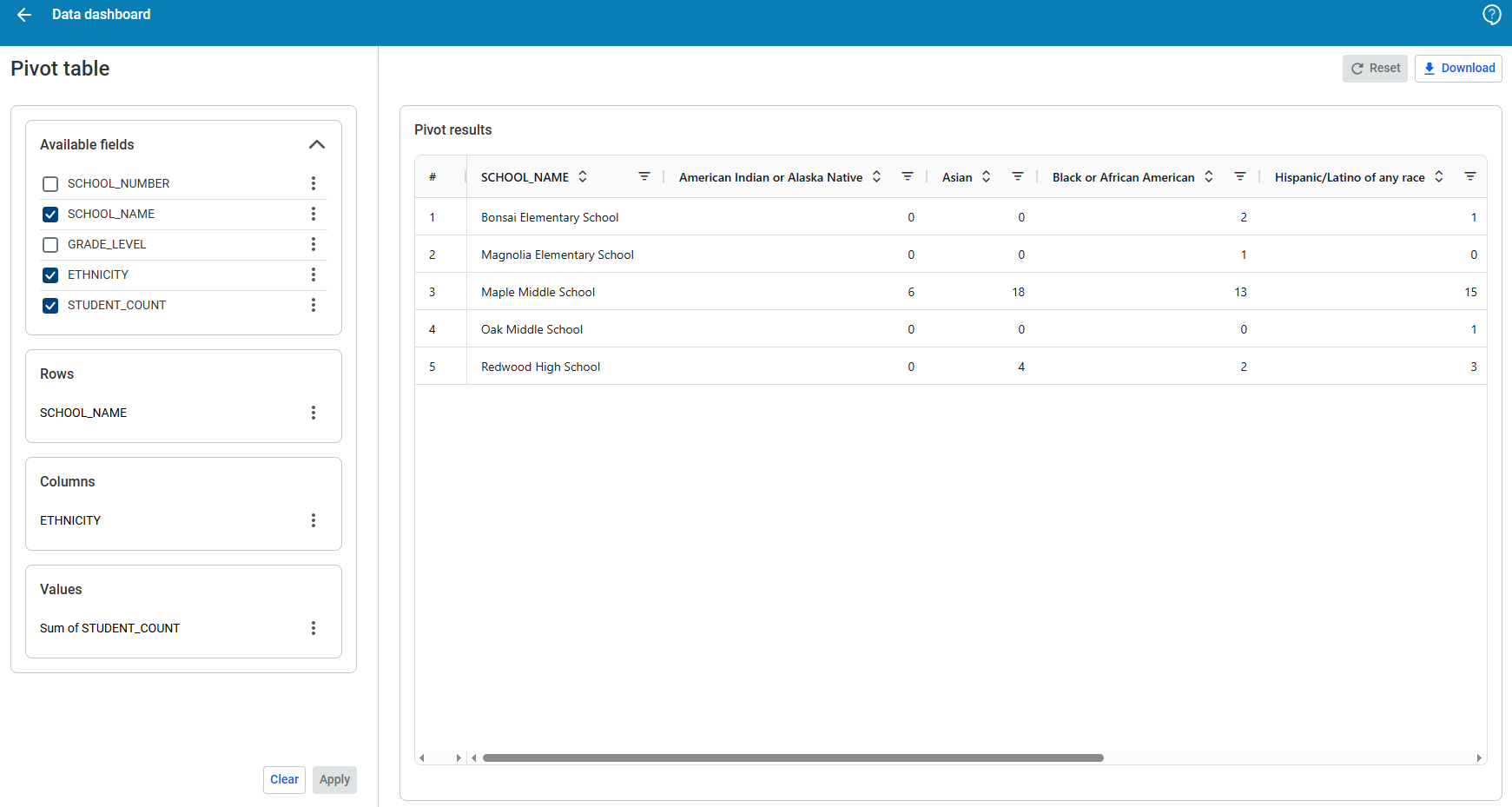Filter the Hispanic/Latino of any race column

point(1470,176)
